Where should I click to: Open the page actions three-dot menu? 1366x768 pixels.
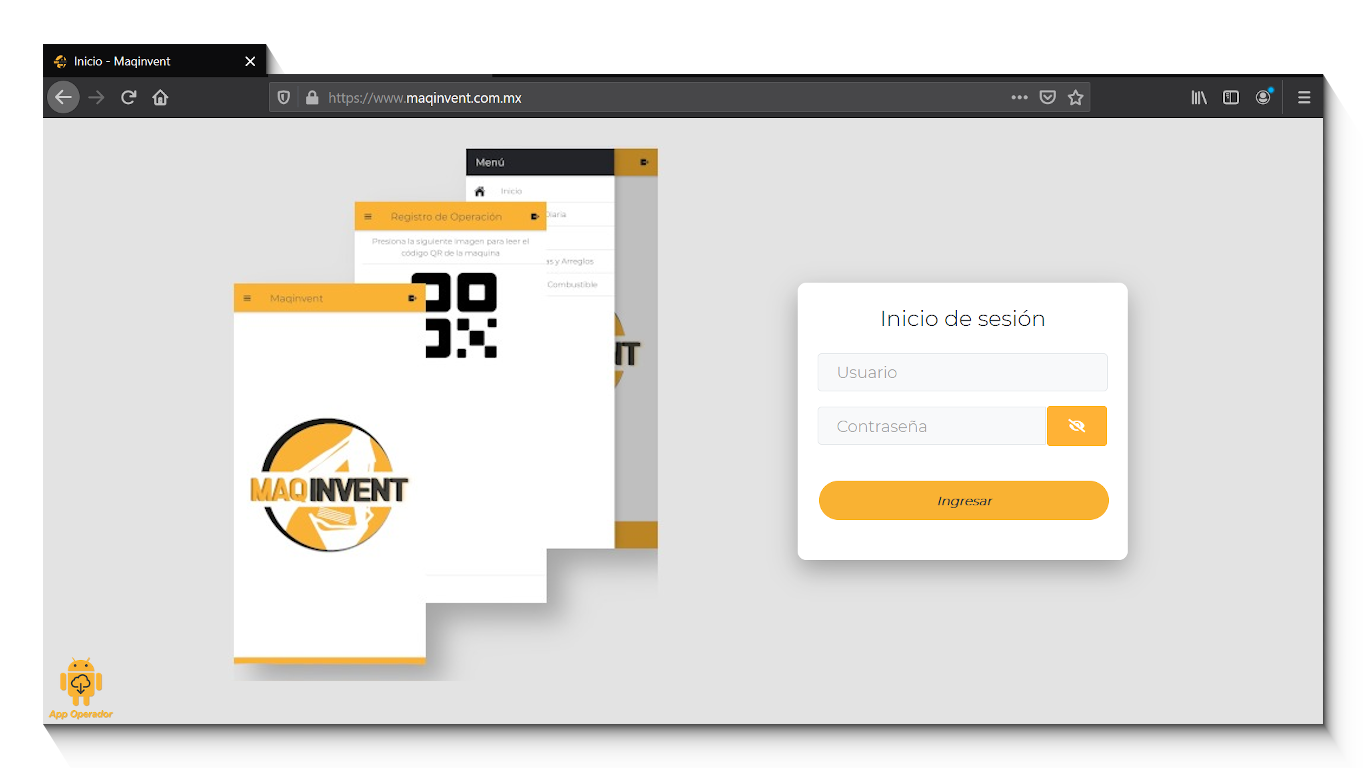click(x=1019, y=97)
